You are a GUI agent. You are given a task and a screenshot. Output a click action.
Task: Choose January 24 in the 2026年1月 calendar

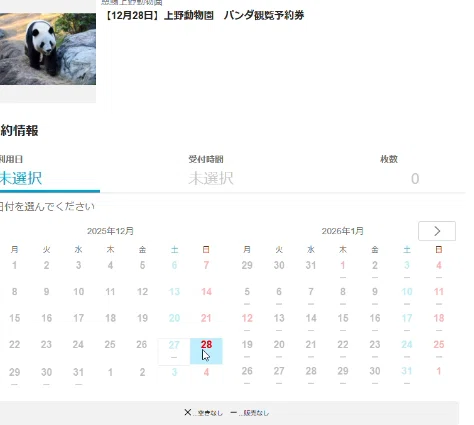(x=407, y=347)
